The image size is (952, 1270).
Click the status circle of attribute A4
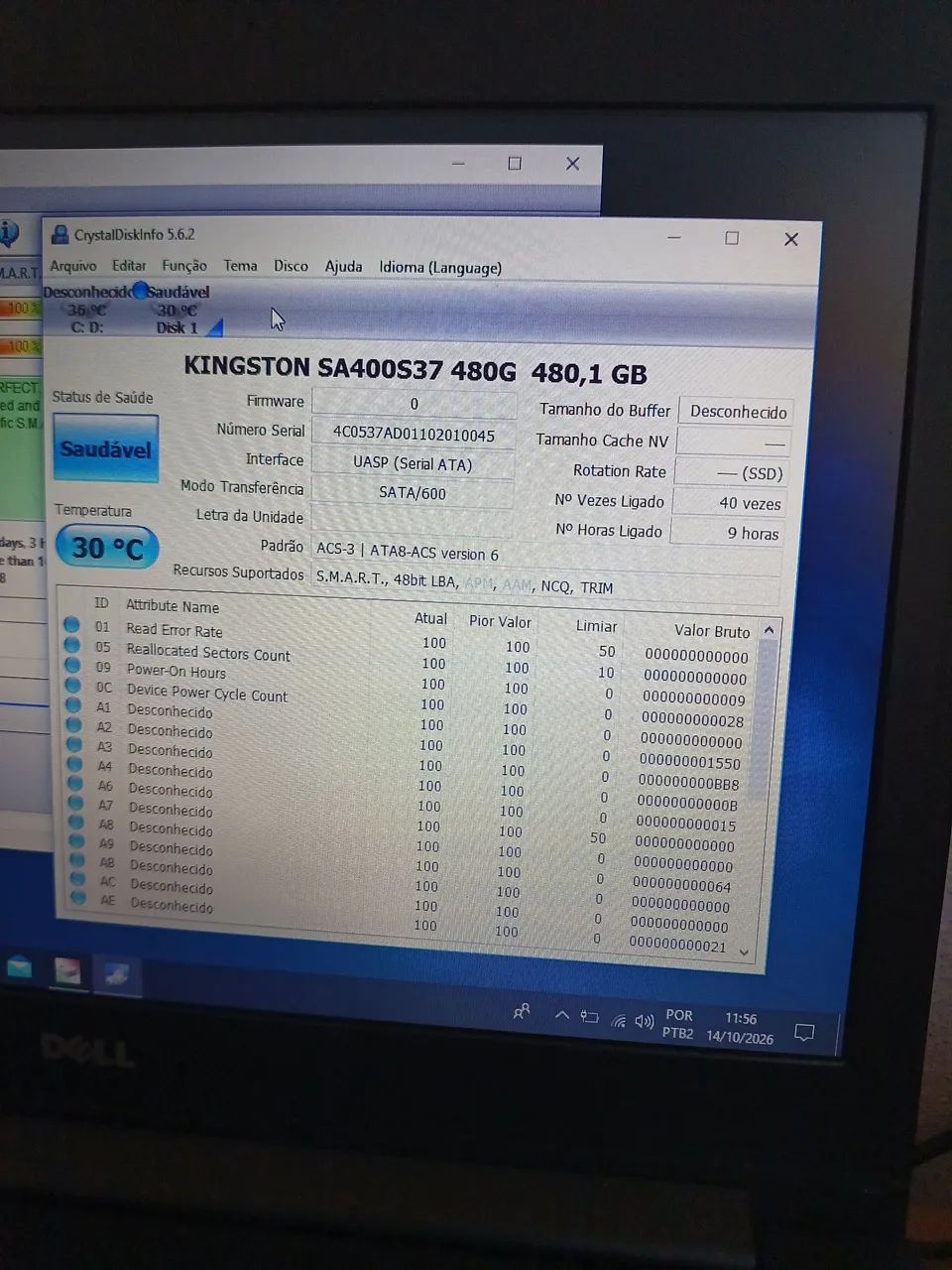75,764
